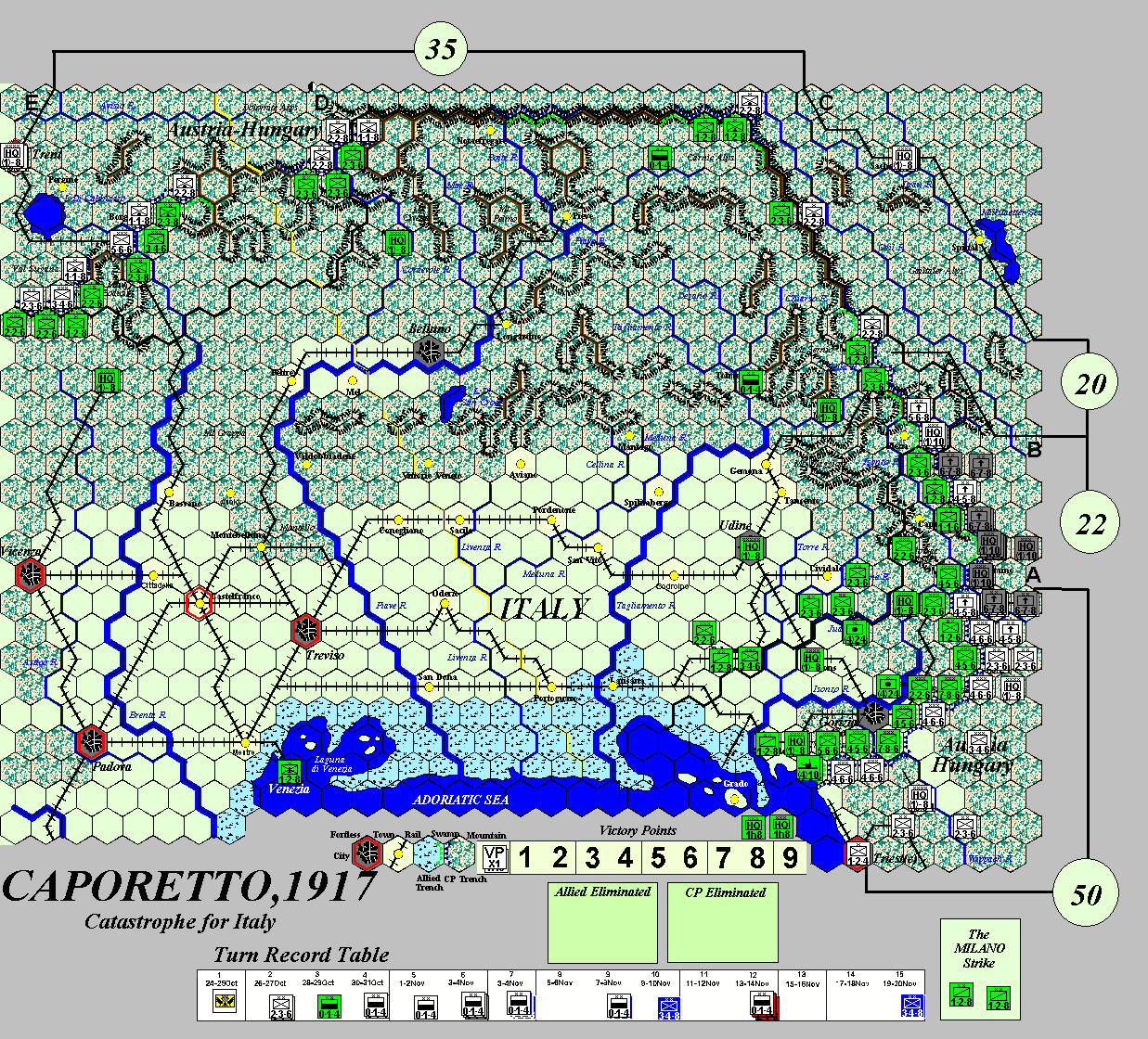Screen dimensions: 1148x1039
Task: Pick the yellow turn marker on turn 1
Action: click(x=223, y=1000)
